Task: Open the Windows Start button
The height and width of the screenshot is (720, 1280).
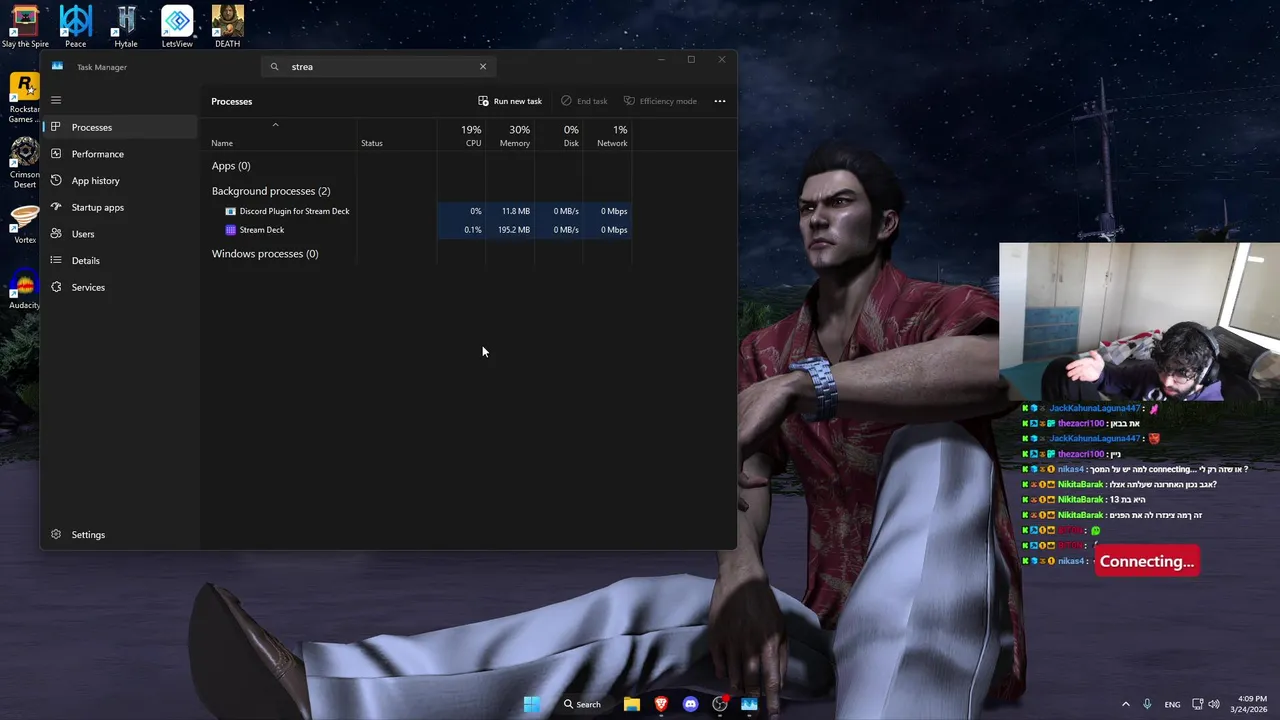Action: point(532,704)
